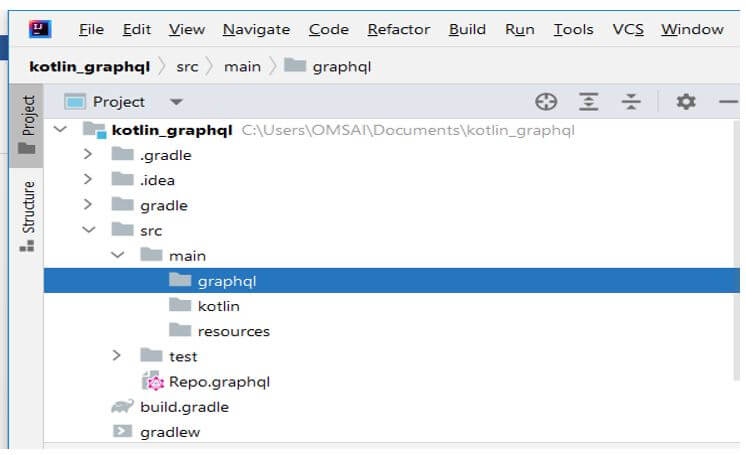
Task: Collapse the main folder
Action: click(x=118, y=255)
